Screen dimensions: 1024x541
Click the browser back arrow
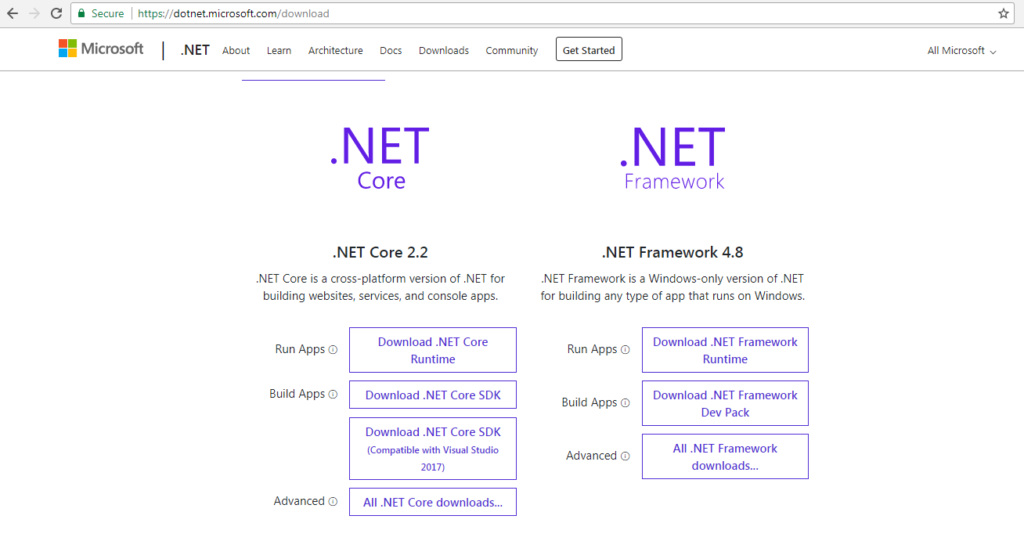point(12,14)
